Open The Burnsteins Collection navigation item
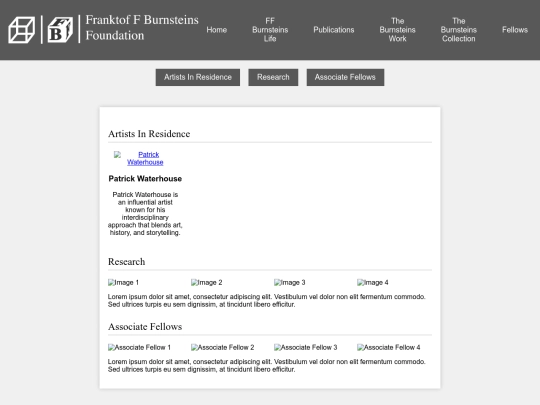Viewport: 540px width, 405px height. tap(459, 30)
